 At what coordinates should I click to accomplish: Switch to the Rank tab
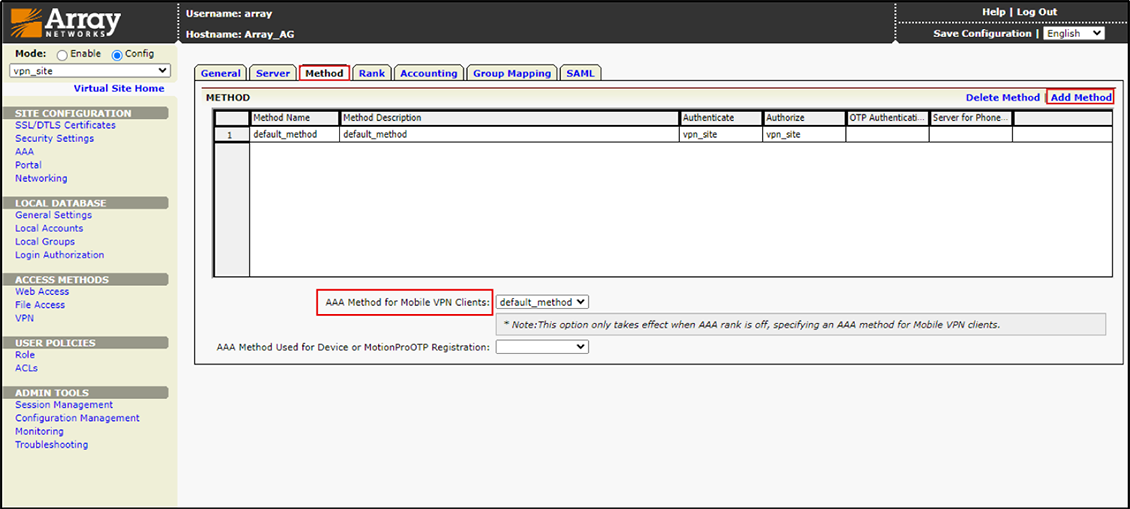coord(371,73)
